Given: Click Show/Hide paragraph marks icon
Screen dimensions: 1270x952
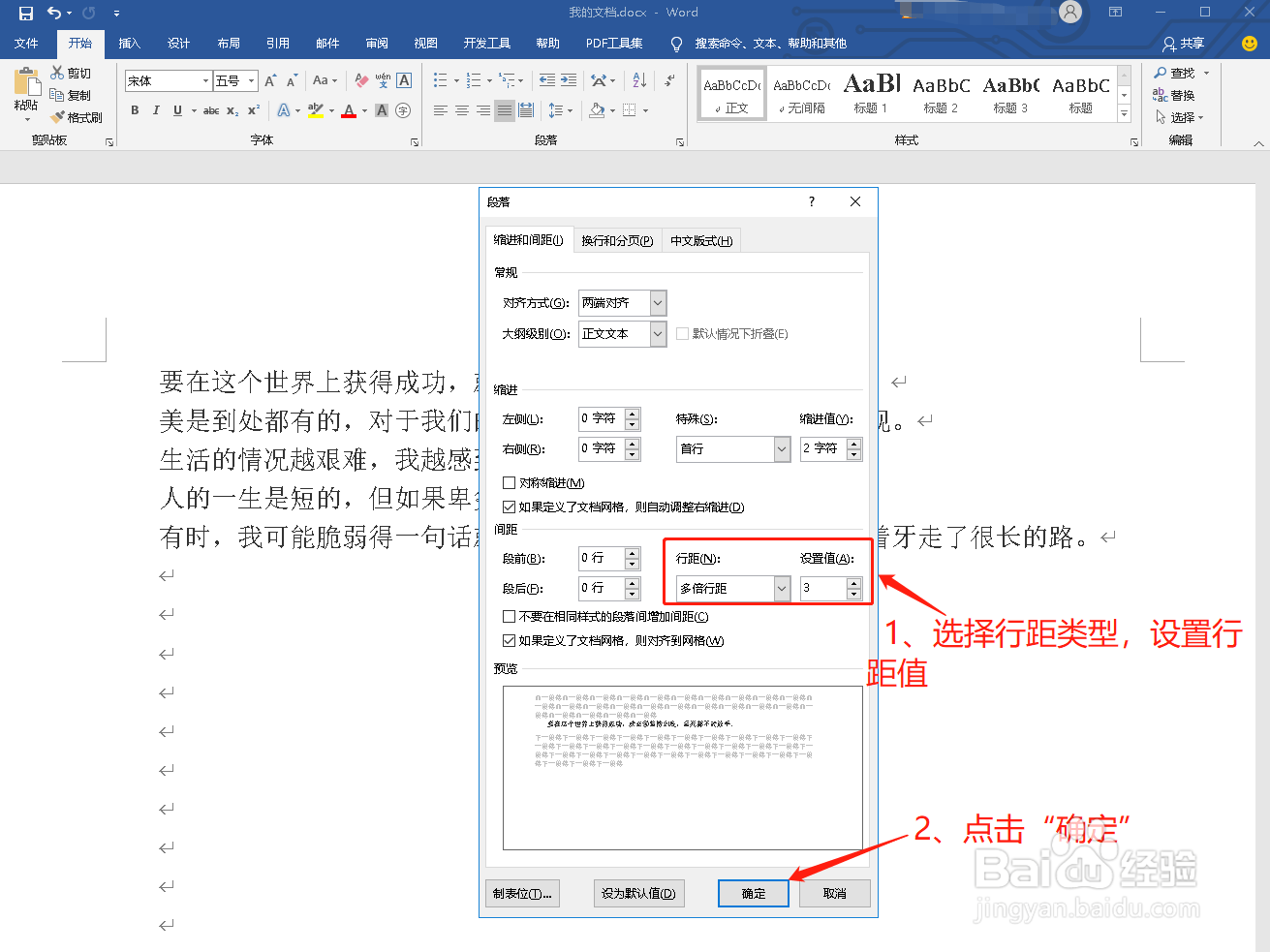Looking at the screenshot, I should point(669,80).
